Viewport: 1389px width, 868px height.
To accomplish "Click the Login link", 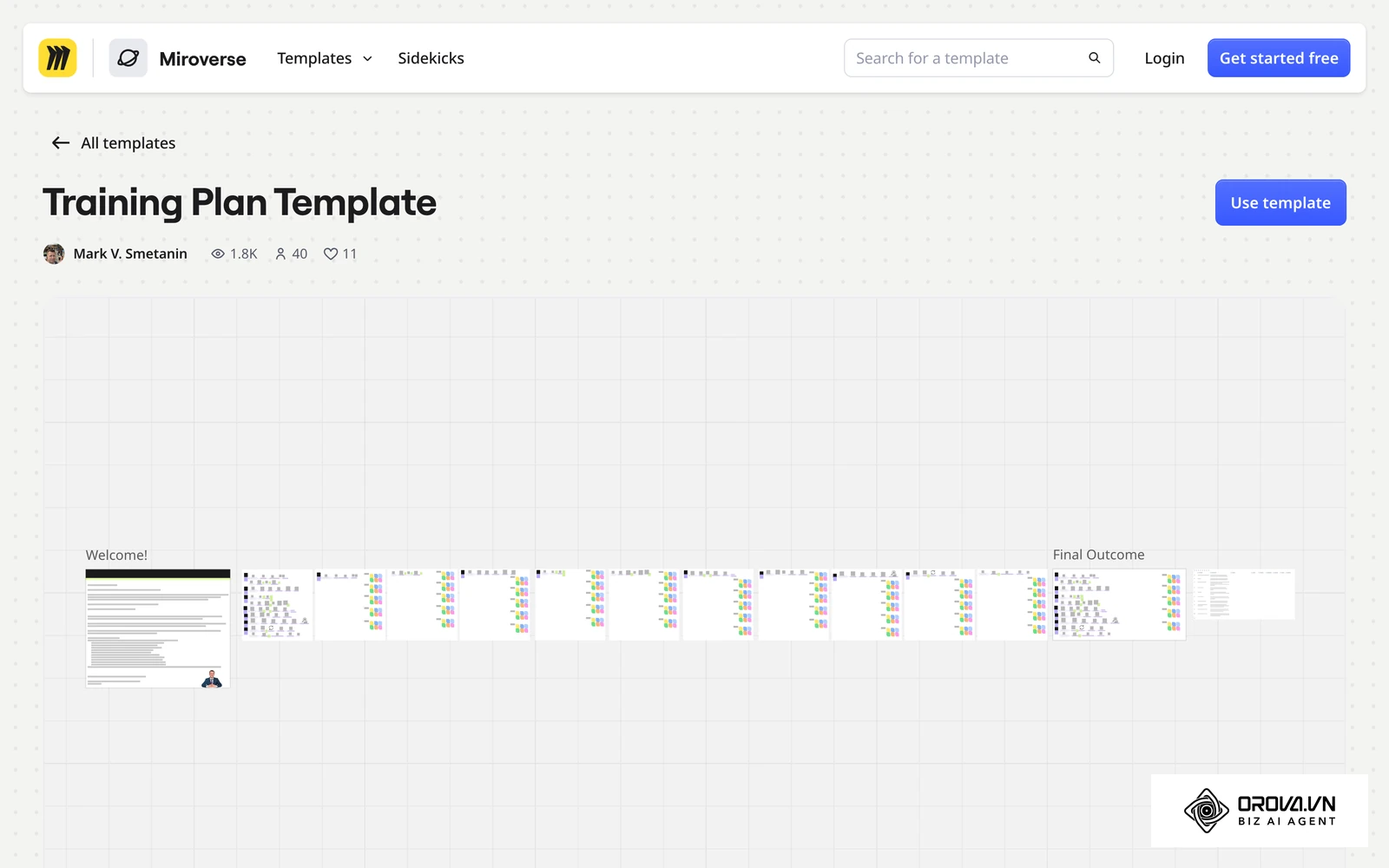I will coord(1164,58).
